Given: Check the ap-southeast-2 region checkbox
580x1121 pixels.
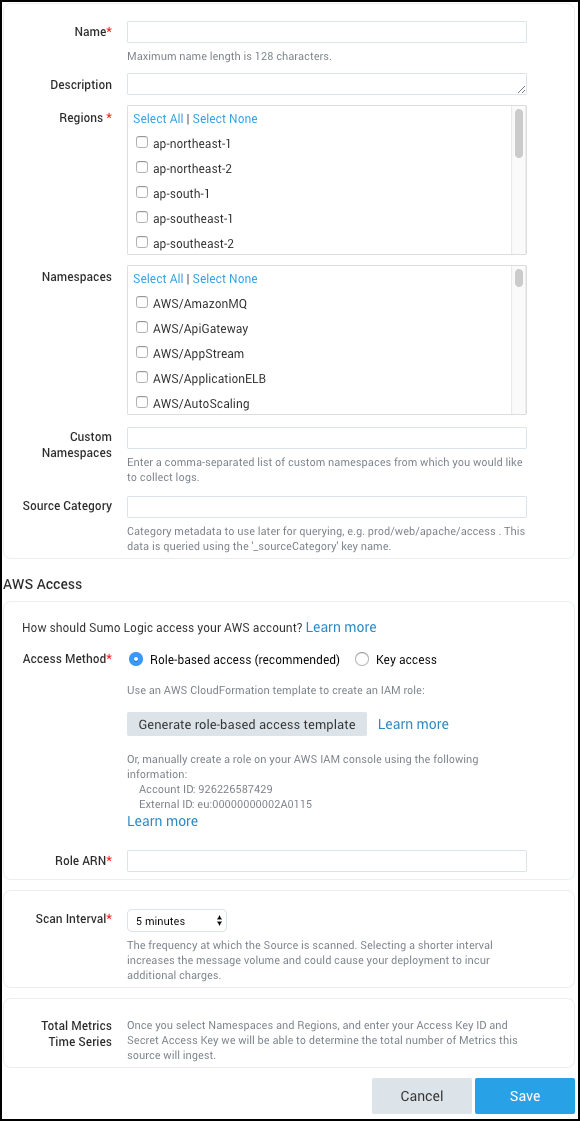Looking at the screenshot, I should coord(141,243).
